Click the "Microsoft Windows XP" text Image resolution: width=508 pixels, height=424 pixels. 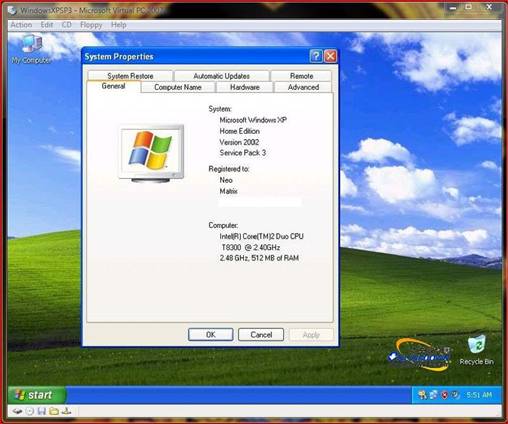pyautogui.click(x=253, y=120)
